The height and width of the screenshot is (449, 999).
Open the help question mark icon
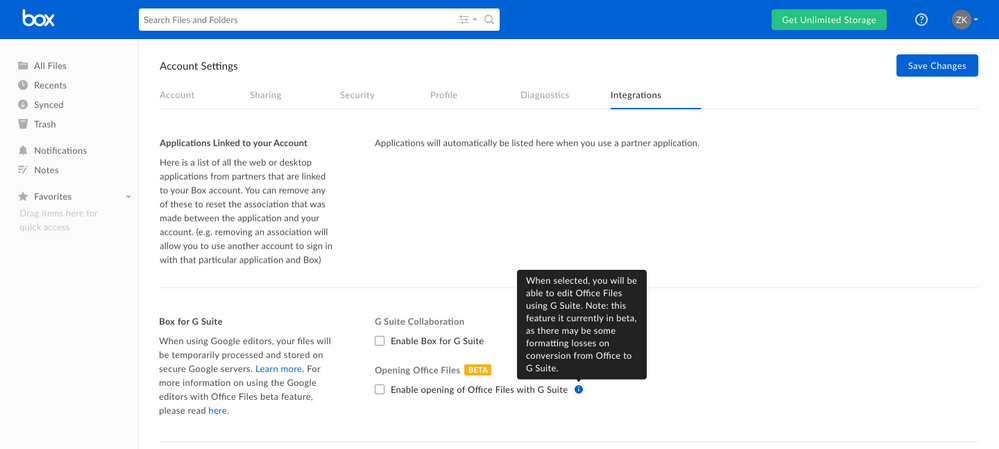[921, 20]
